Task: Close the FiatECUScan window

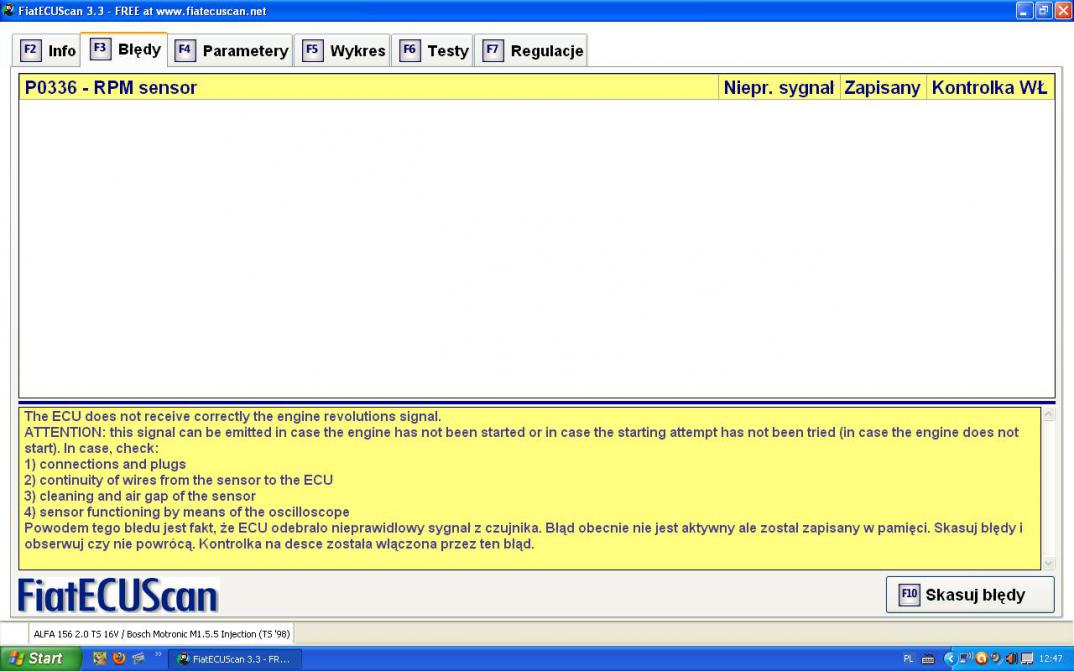Action: (1063, 10)
